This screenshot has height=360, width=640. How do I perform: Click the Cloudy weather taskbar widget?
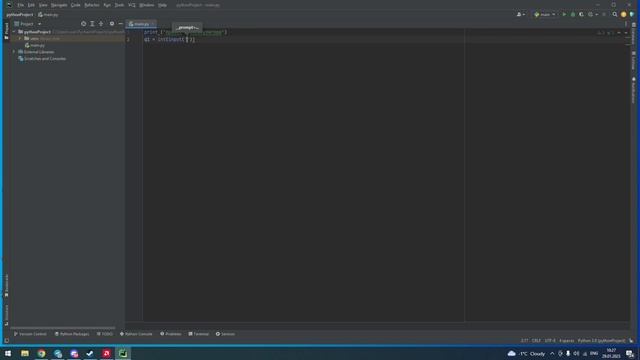526,353
